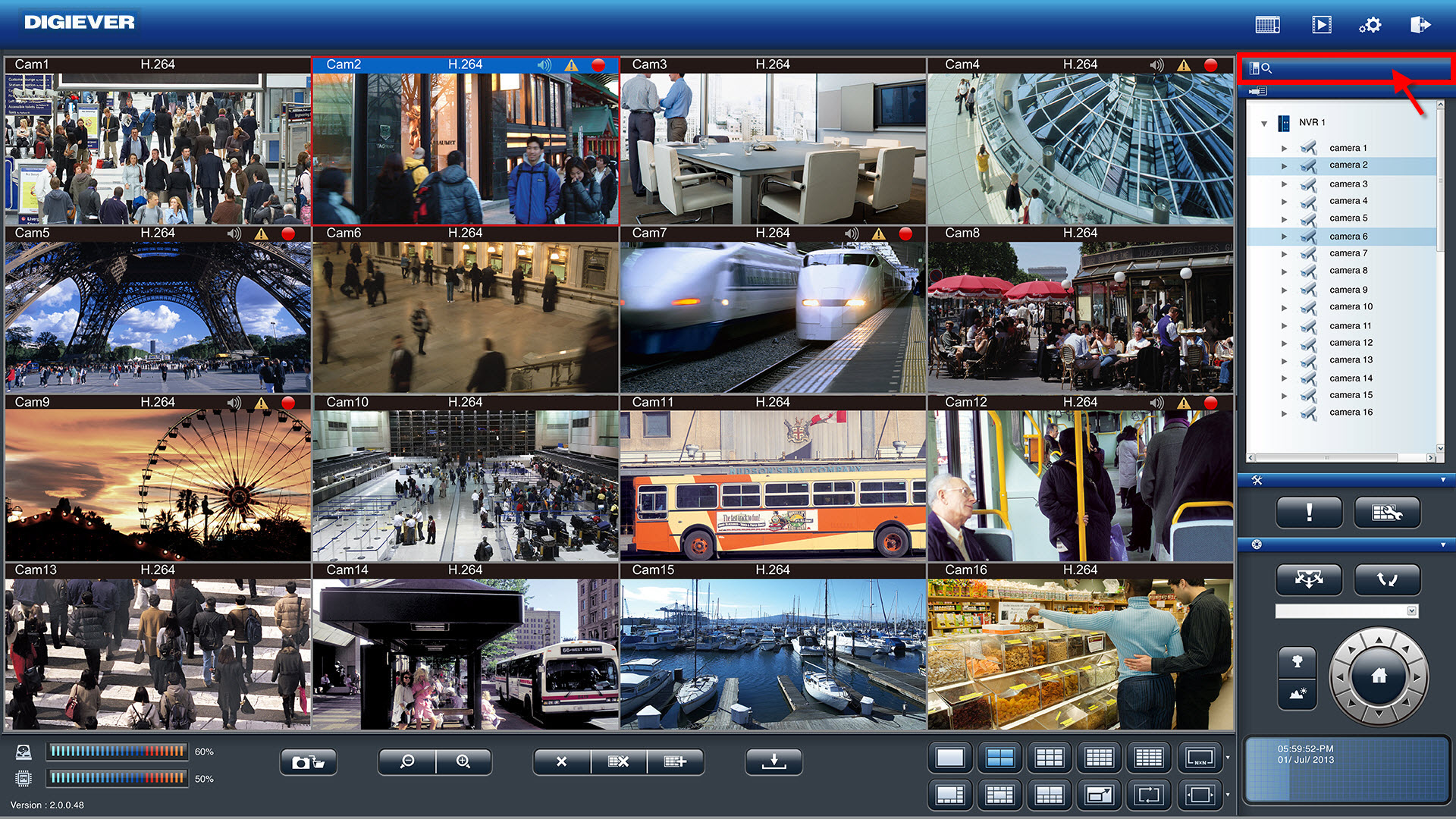Select camera 10 in device list
This screenshot has height=819, width=1456.
(x=1351, y=307)
